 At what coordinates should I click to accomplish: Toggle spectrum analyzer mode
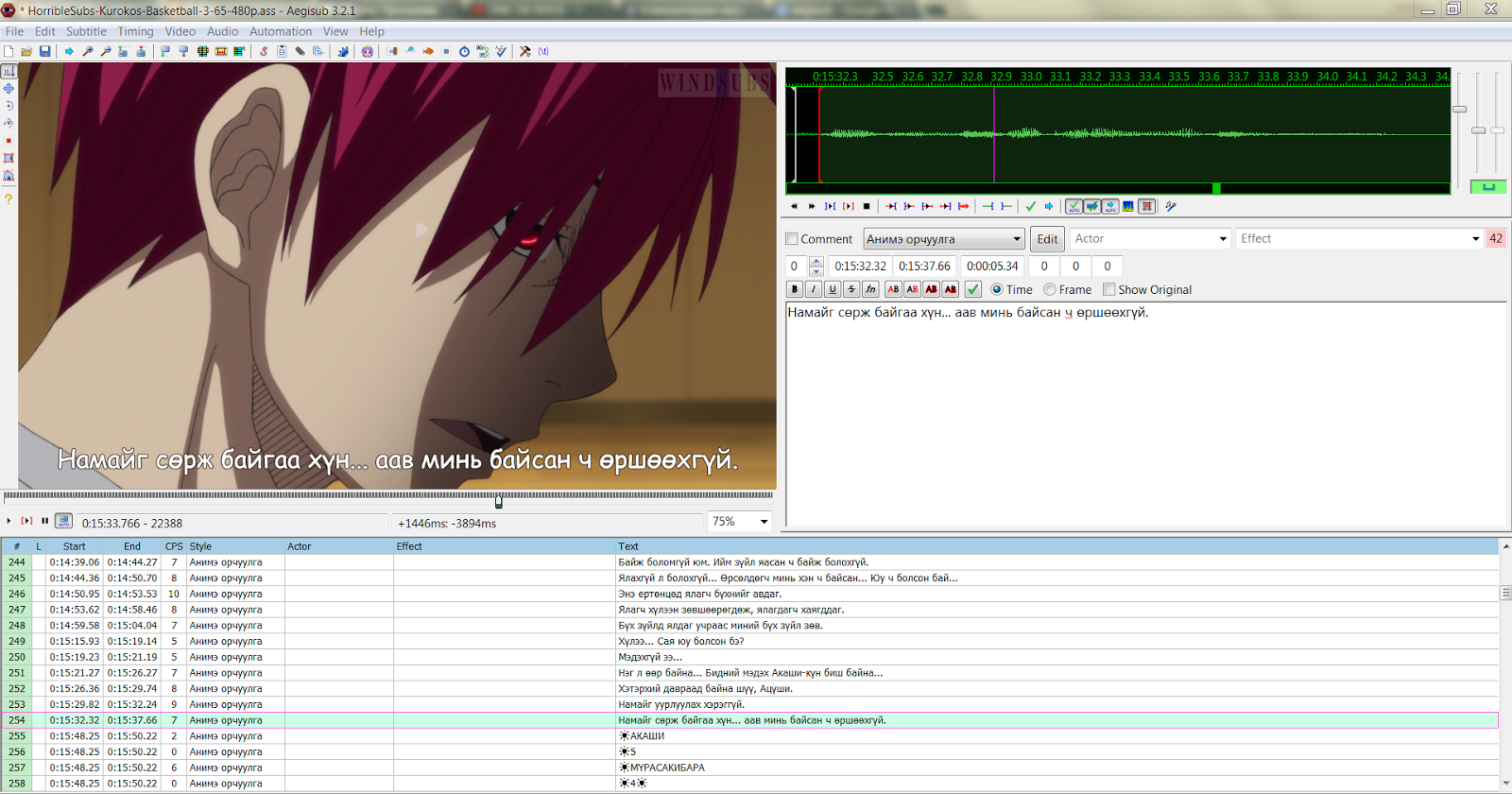(1128, 206)
